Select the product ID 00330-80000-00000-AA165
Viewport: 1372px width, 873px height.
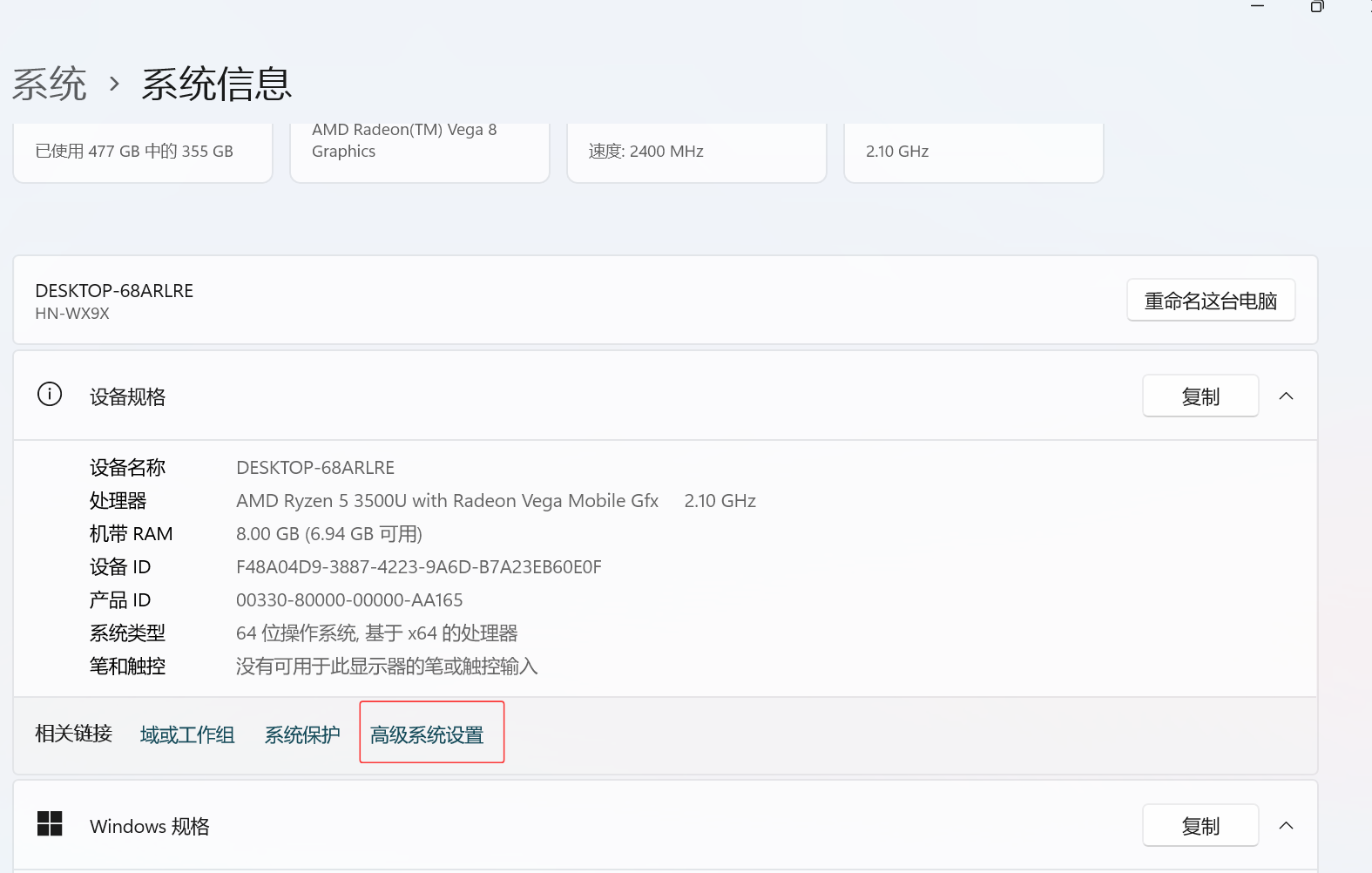click(x=349, y=600)
